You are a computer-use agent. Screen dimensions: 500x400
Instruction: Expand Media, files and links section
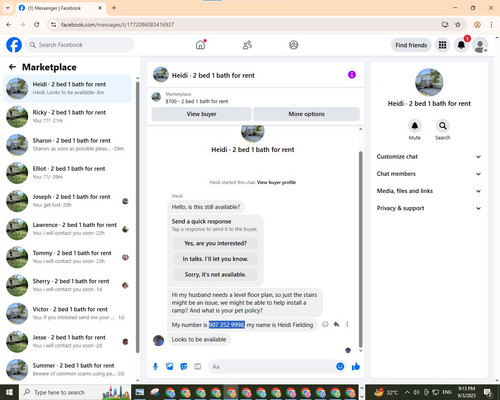429,191
